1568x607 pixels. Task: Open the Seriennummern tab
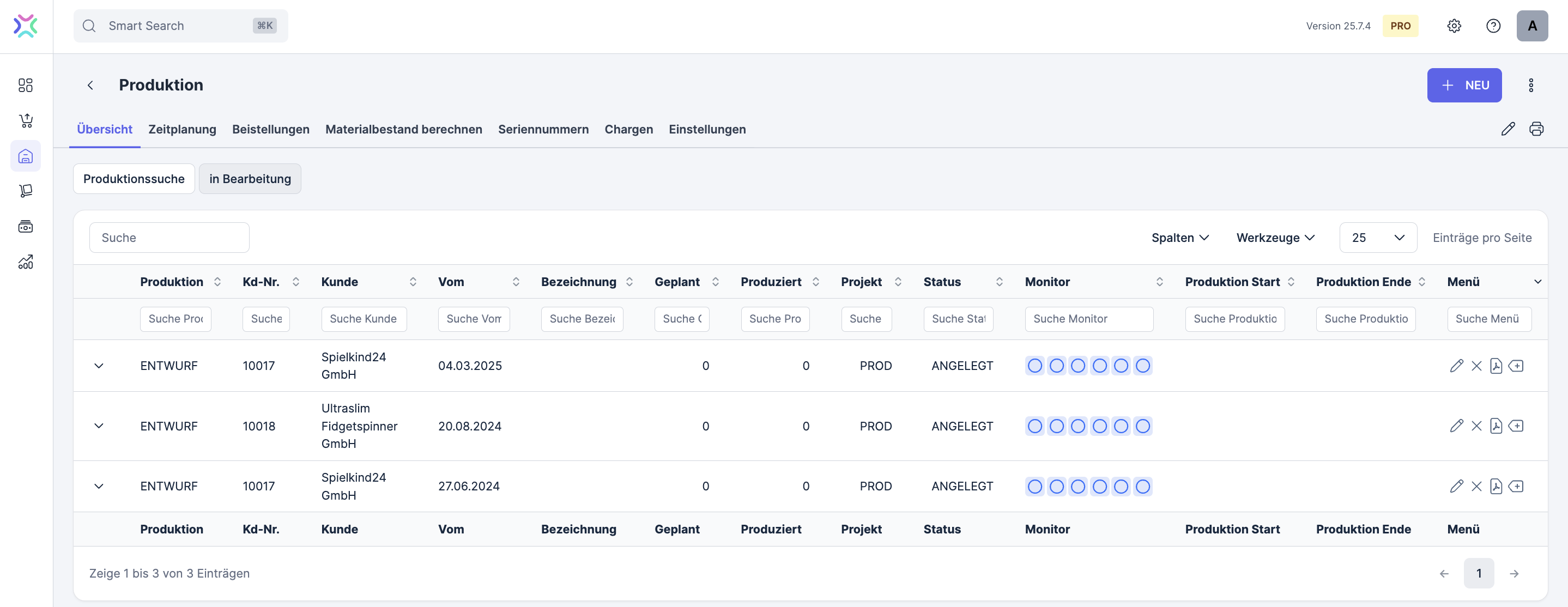[543, 130]
